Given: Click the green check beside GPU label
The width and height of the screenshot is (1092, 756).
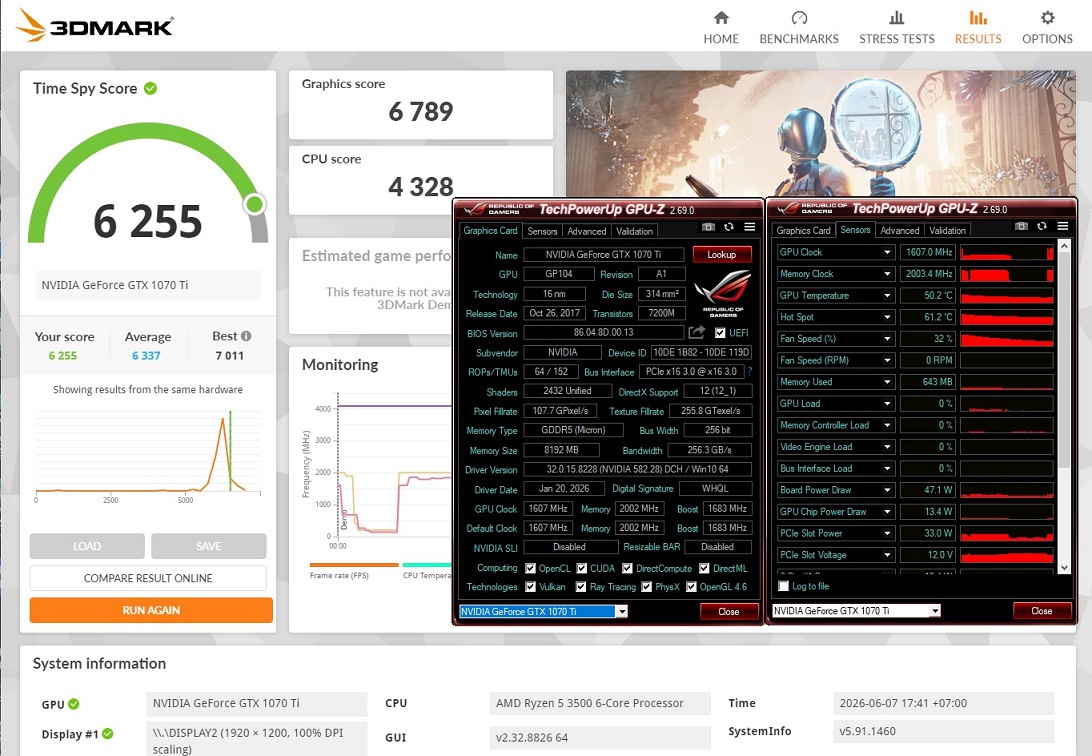Looking at the screenshot, I should [74, 704].
